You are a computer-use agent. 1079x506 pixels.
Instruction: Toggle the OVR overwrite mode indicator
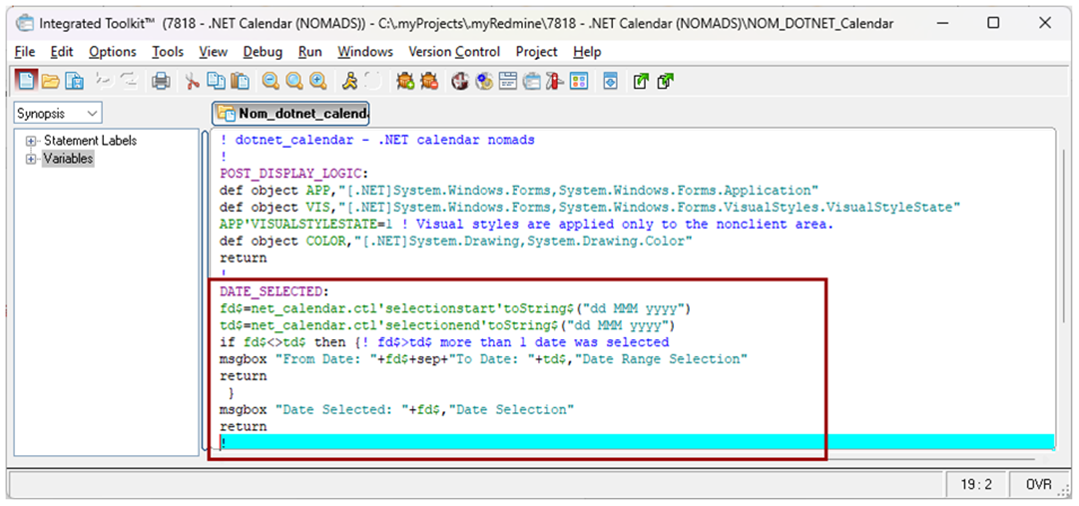1038,484
